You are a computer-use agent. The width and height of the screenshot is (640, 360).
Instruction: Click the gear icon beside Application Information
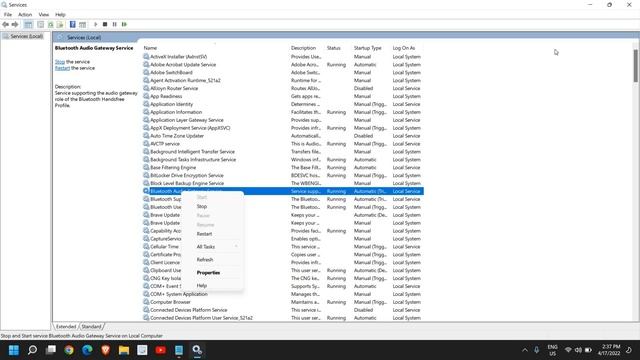coord(146,112)
